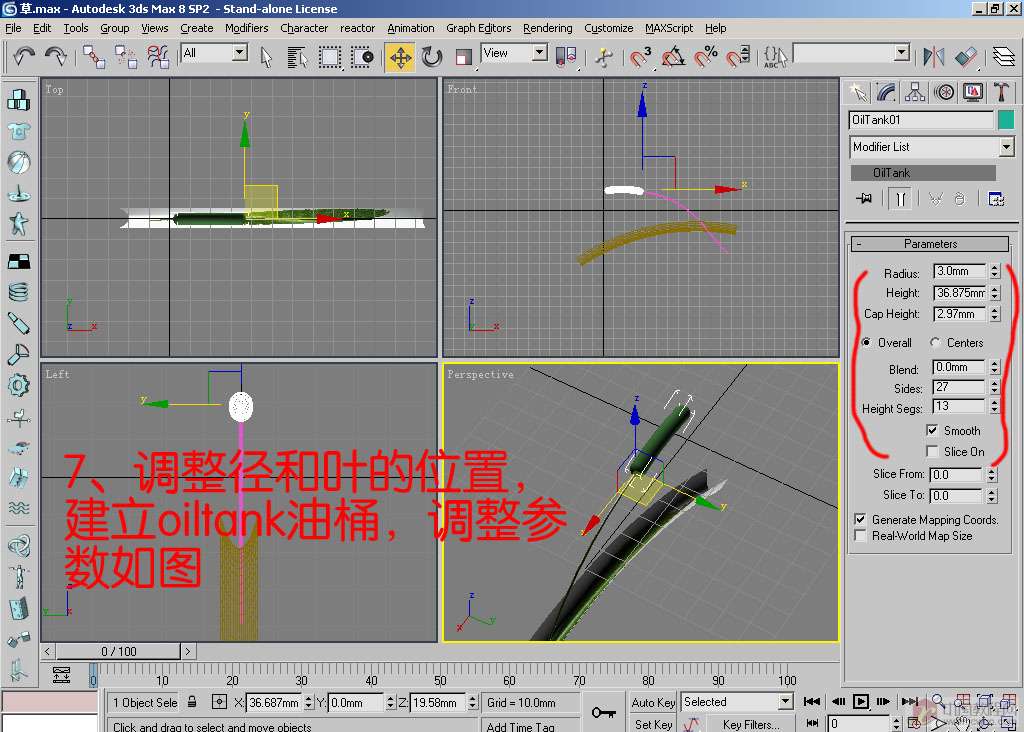The width and height of the screenshot is (1024, 732).
Task: Switch to the Create command panel
Action: coord(857,92)
